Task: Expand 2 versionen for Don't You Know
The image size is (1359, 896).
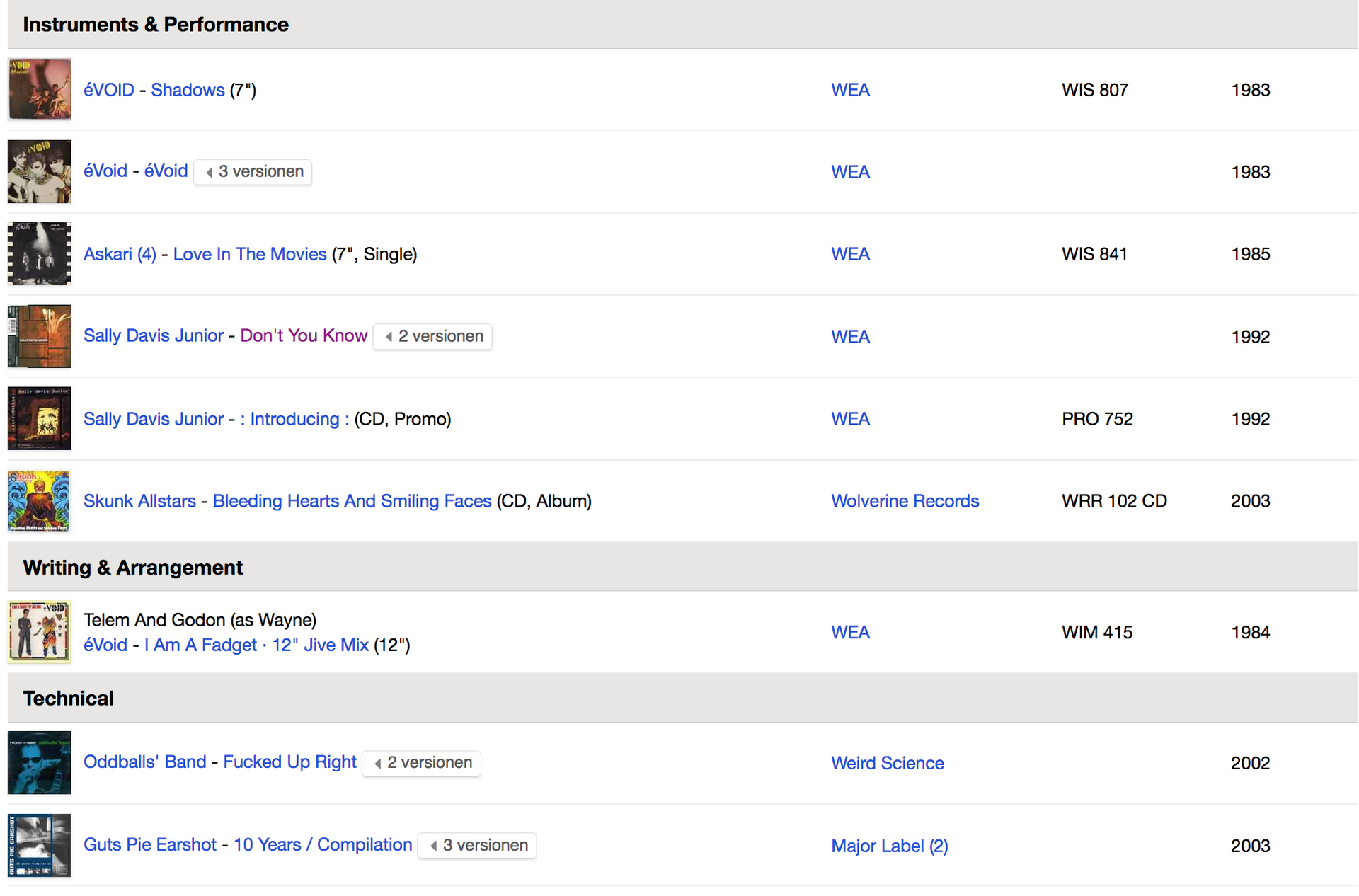Action: click(432, 336)
